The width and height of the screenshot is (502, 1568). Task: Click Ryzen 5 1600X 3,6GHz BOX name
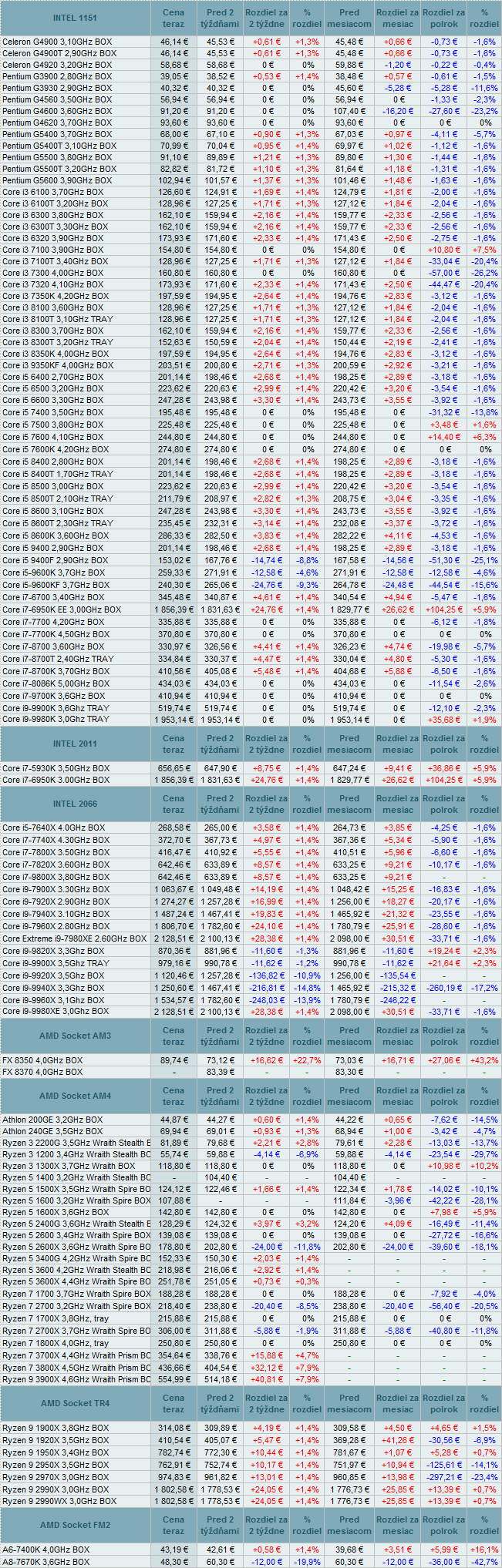click(56, 1212)
